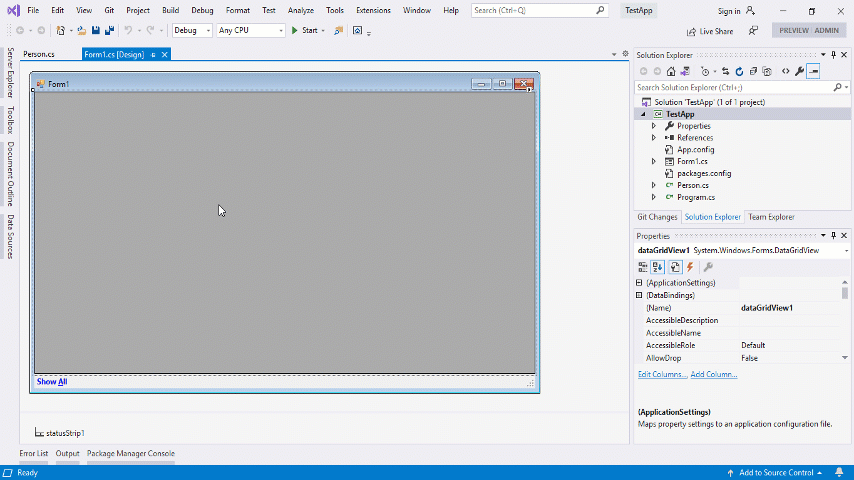Click the Live Share icon

pyautogui.click(x=710, y=31)
